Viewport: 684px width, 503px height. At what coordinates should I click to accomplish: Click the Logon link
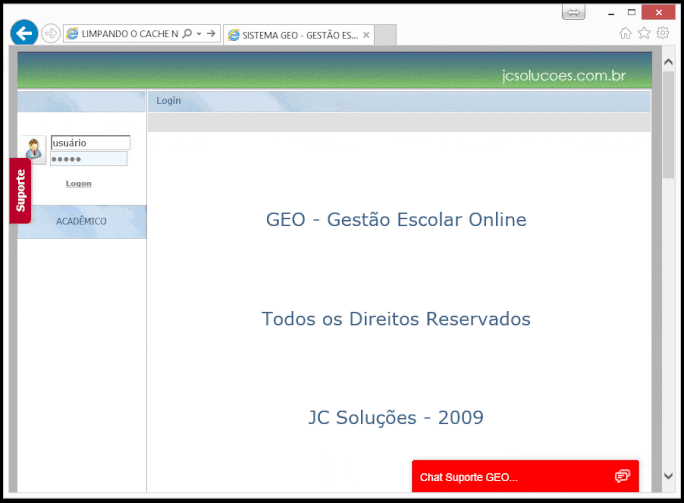(79, 184)
